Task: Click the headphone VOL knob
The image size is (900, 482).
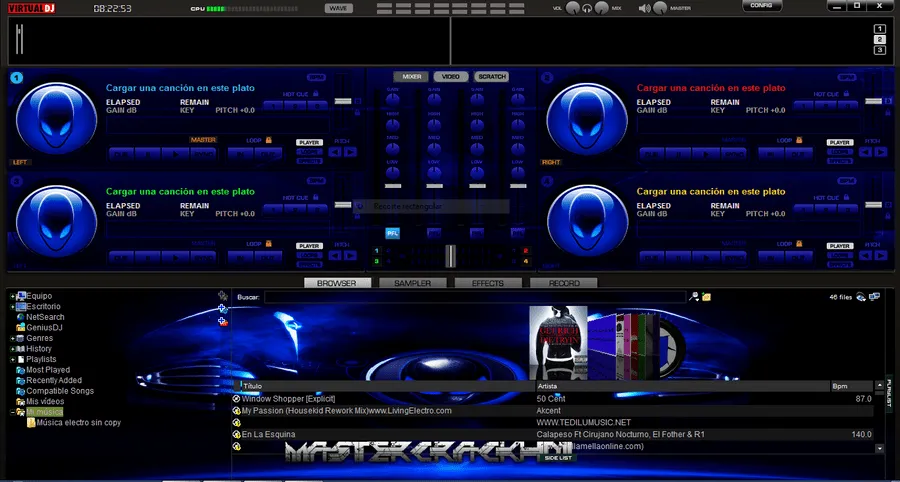Action: pyautogui.click(x=572, y=8)
